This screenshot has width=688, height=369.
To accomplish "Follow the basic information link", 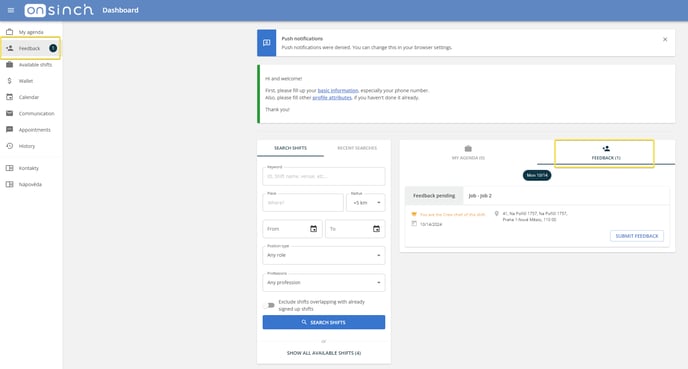I will (338, 90).
